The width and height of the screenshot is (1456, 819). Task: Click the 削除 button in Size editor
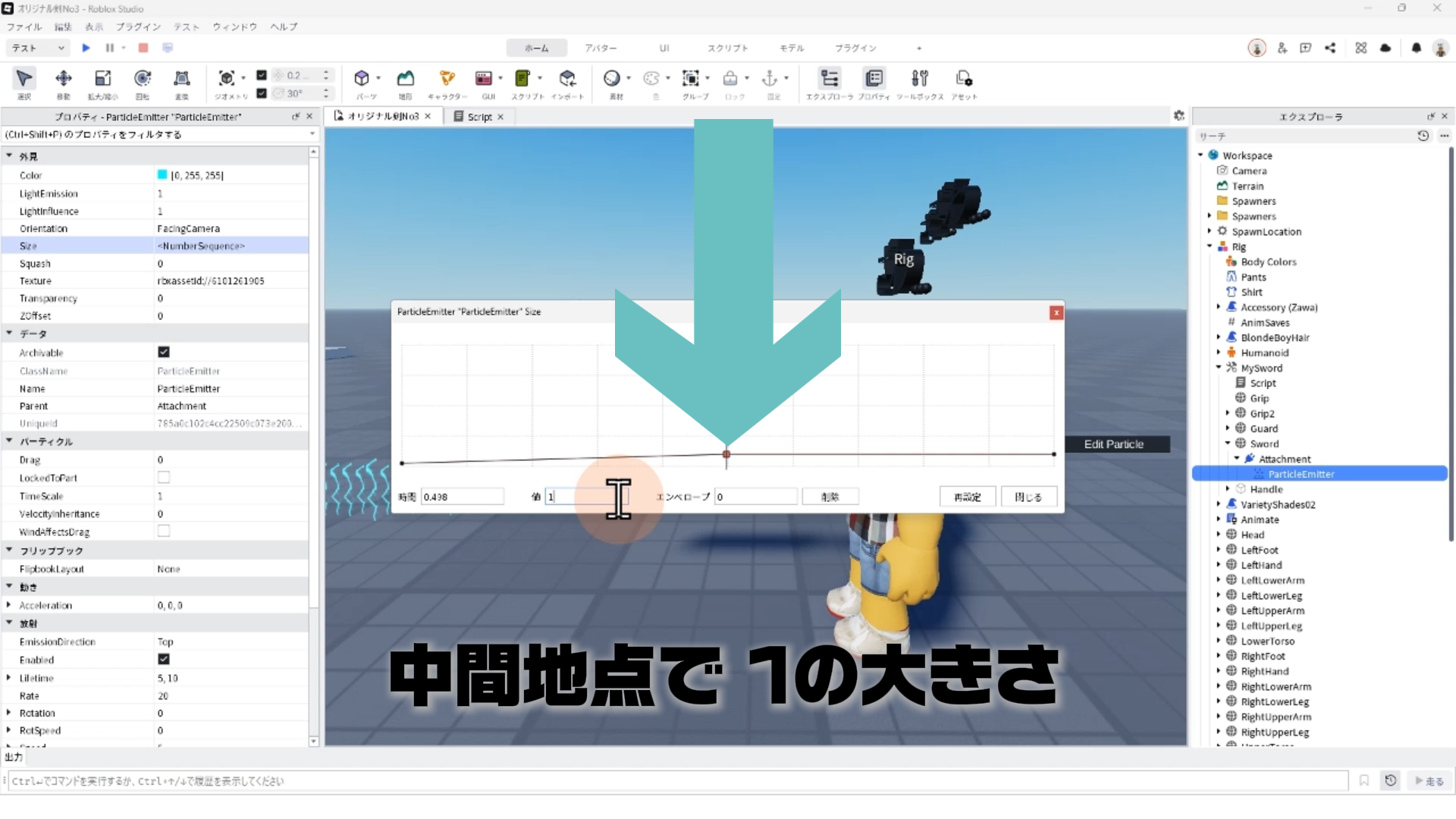(x=830, y=497)
